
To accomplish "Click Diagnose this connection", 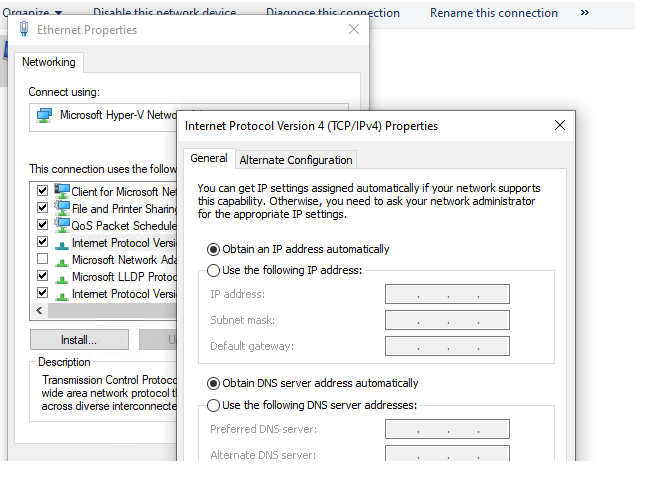I will (333, 13).
